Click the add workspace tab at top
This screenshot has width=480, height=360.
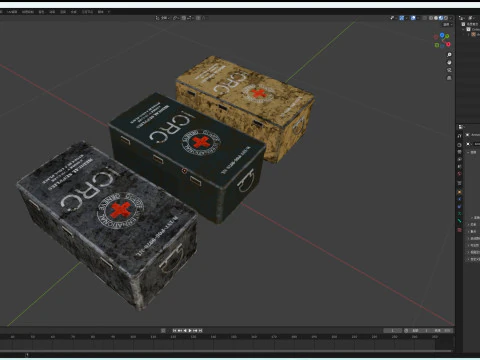pyautogui.click(x=109, y=12)
